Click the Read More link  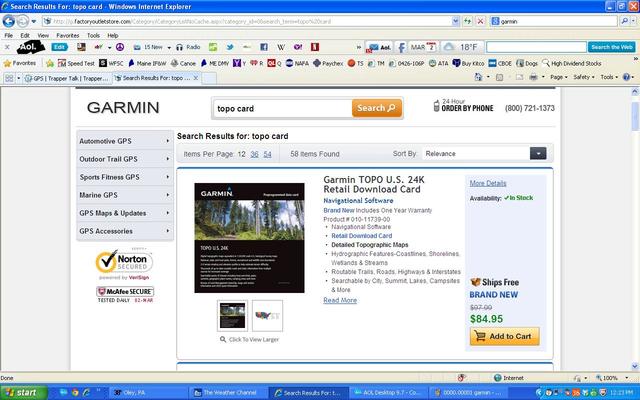340,300
